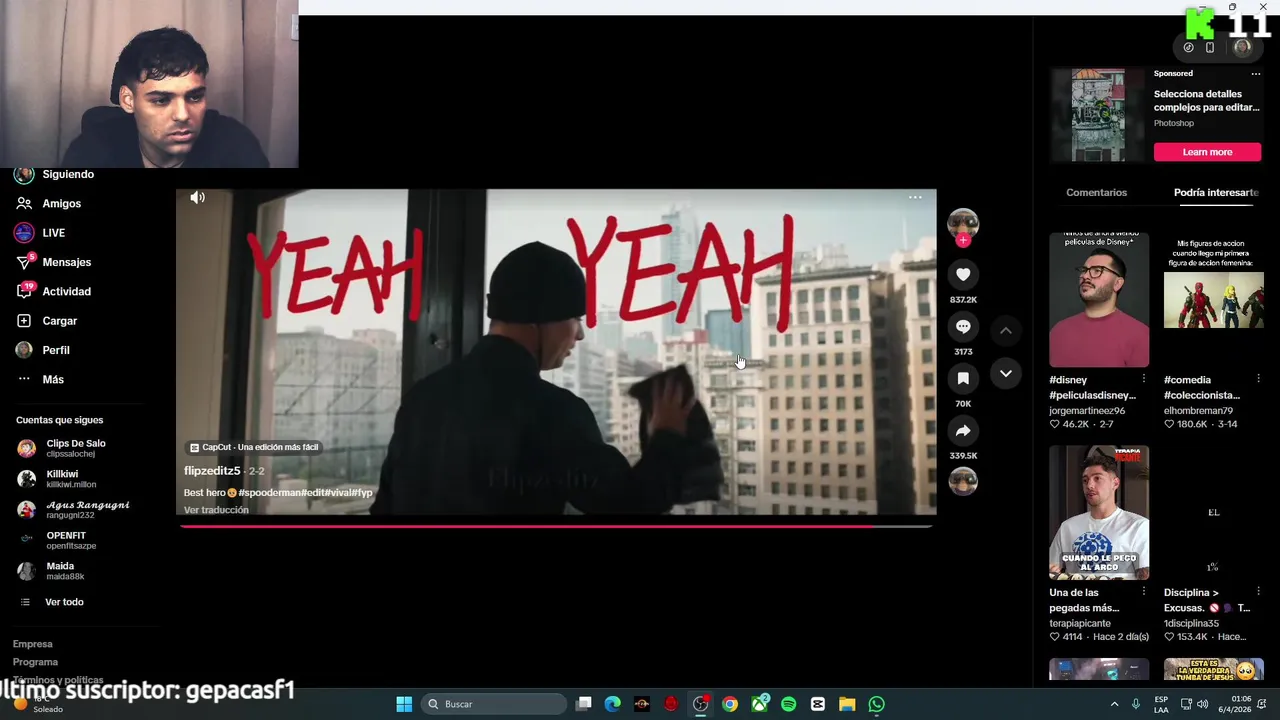Open the sound disc below the share count
The width and height of the screenshot is (1280, 720).
coord(963,481)
